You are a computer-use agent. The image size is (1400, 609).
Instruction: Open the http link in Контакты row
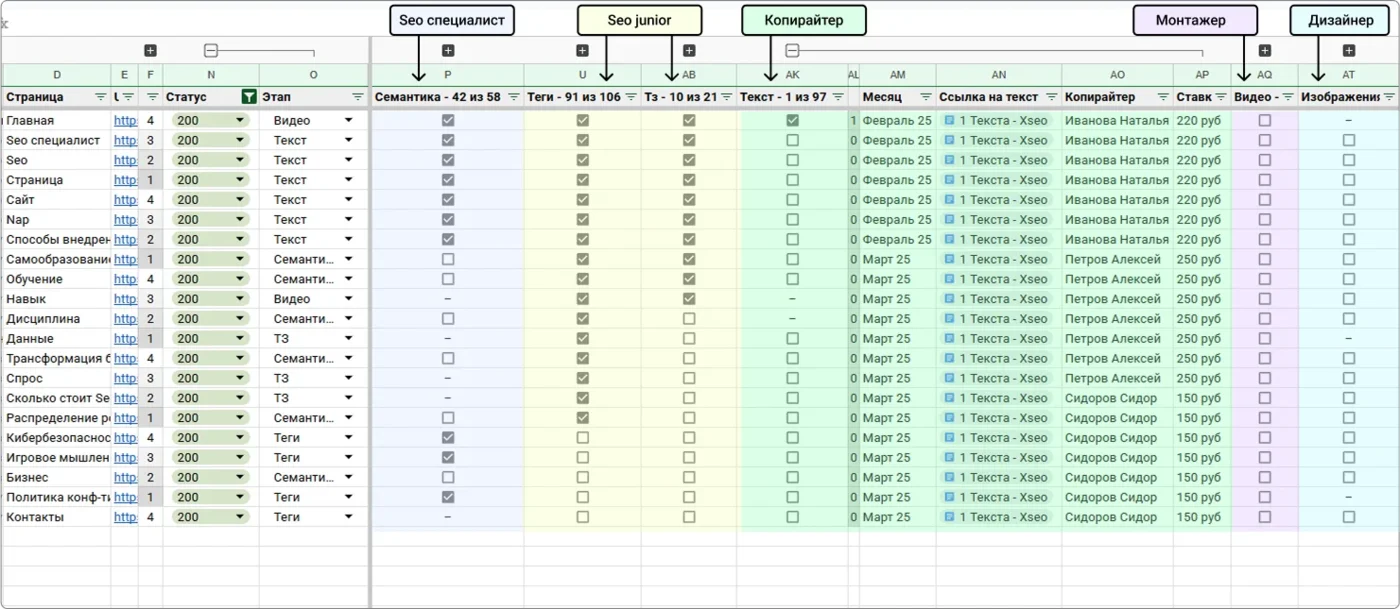[125, 517]
